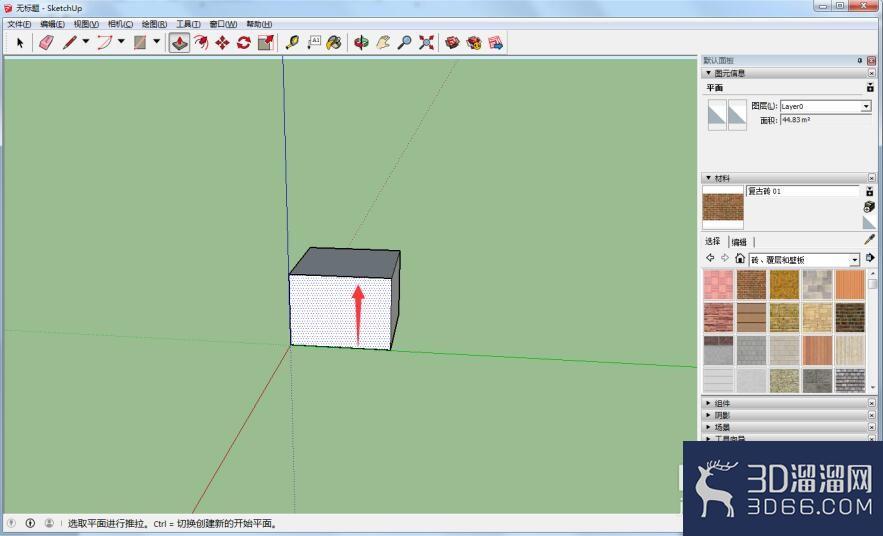Select the Move tool
883x536 pixels.
pyautogui.click(x=222, y=43)
